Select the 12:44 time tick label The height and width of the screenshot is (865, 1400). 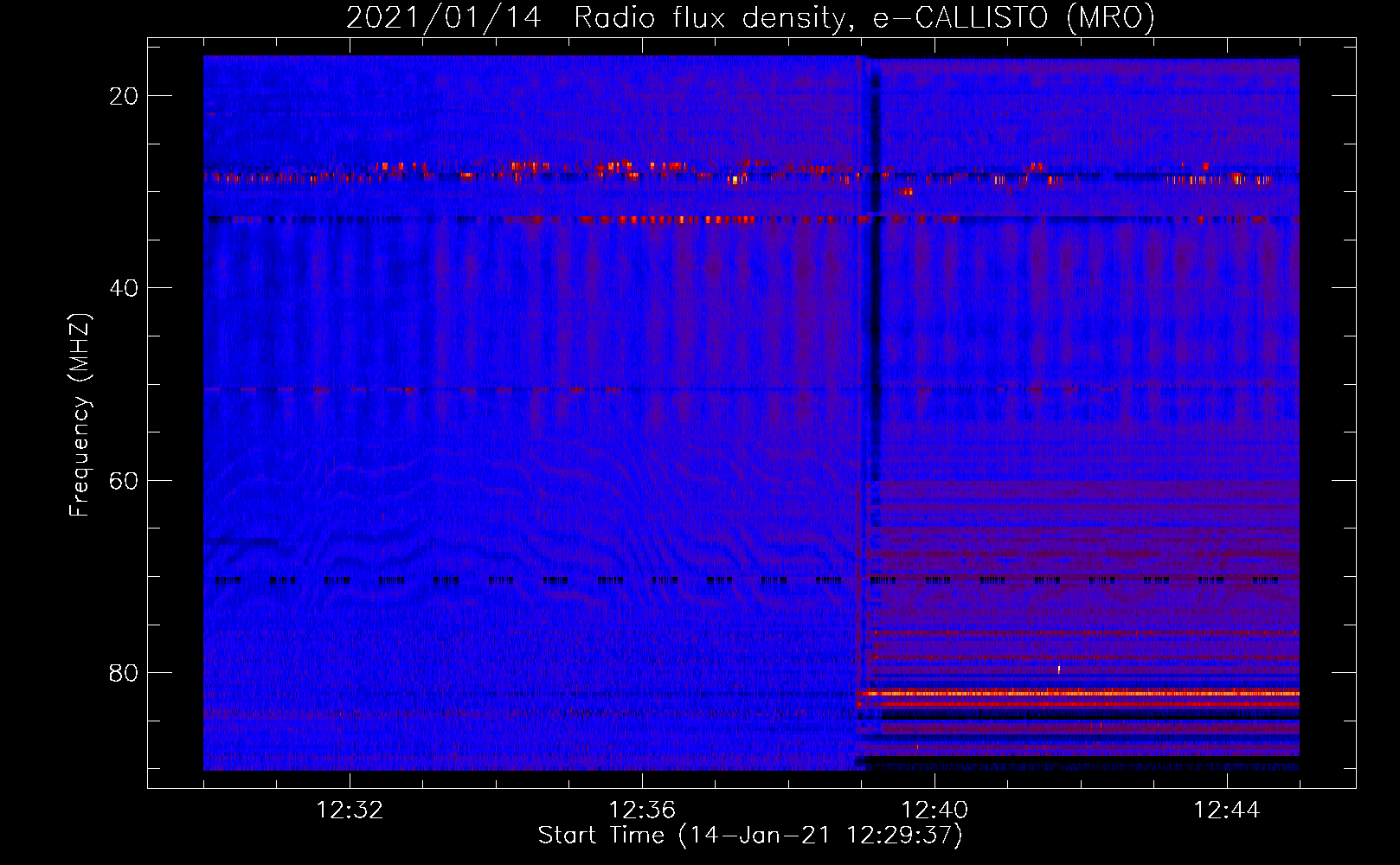pyautogui.click(x=1227, y=811)
